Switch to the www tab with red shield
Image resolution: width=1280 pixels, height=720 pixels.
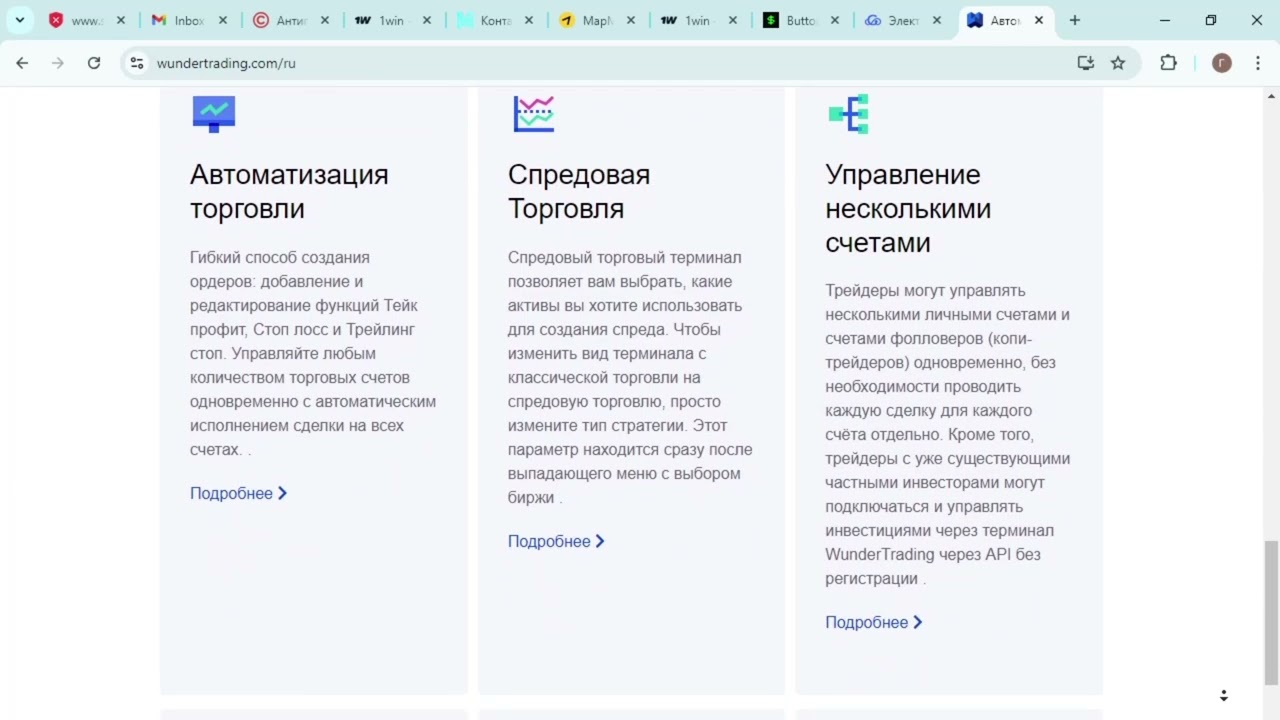tap(86, 20)
